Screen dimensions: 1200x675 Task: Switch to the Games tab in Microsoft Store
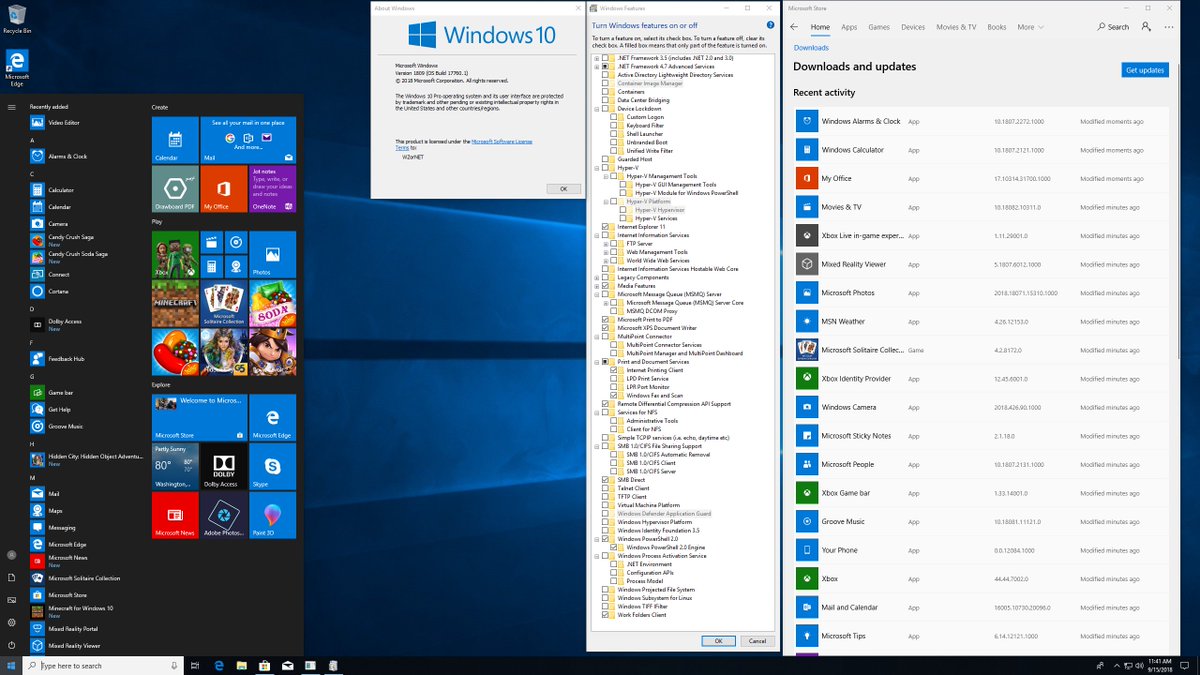tap(879, 27)
